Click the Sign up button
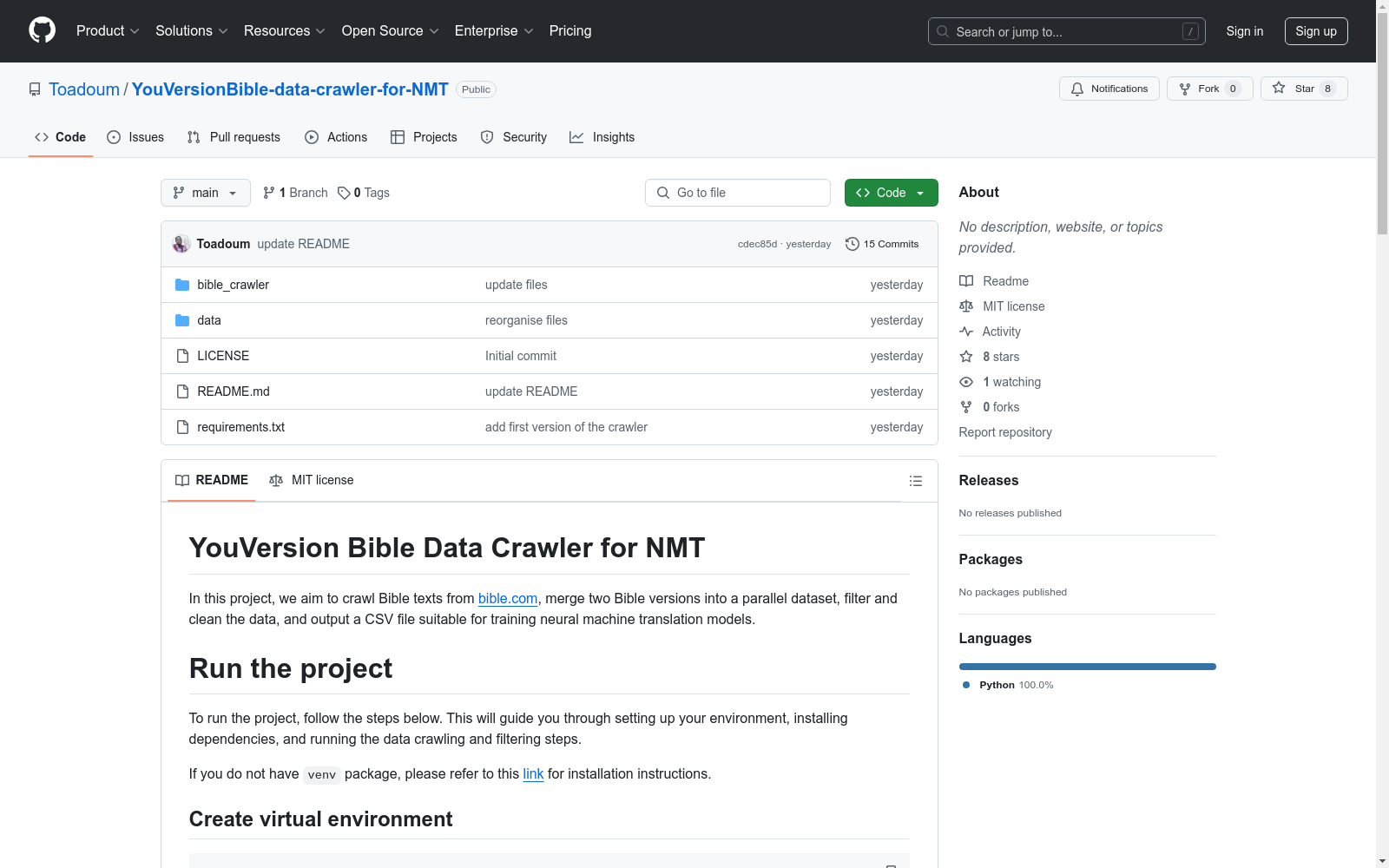1389x868 pixels. pyautogui.click(x=1316, y=31)
